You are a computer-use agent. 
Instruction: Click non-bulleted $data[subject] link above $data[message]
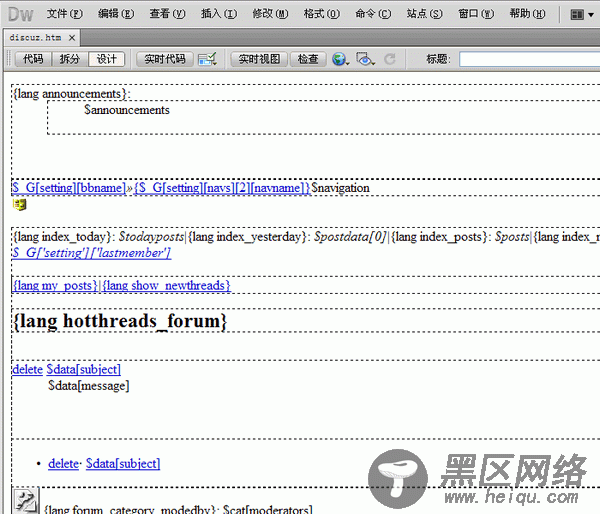click(x=83, y=370)
